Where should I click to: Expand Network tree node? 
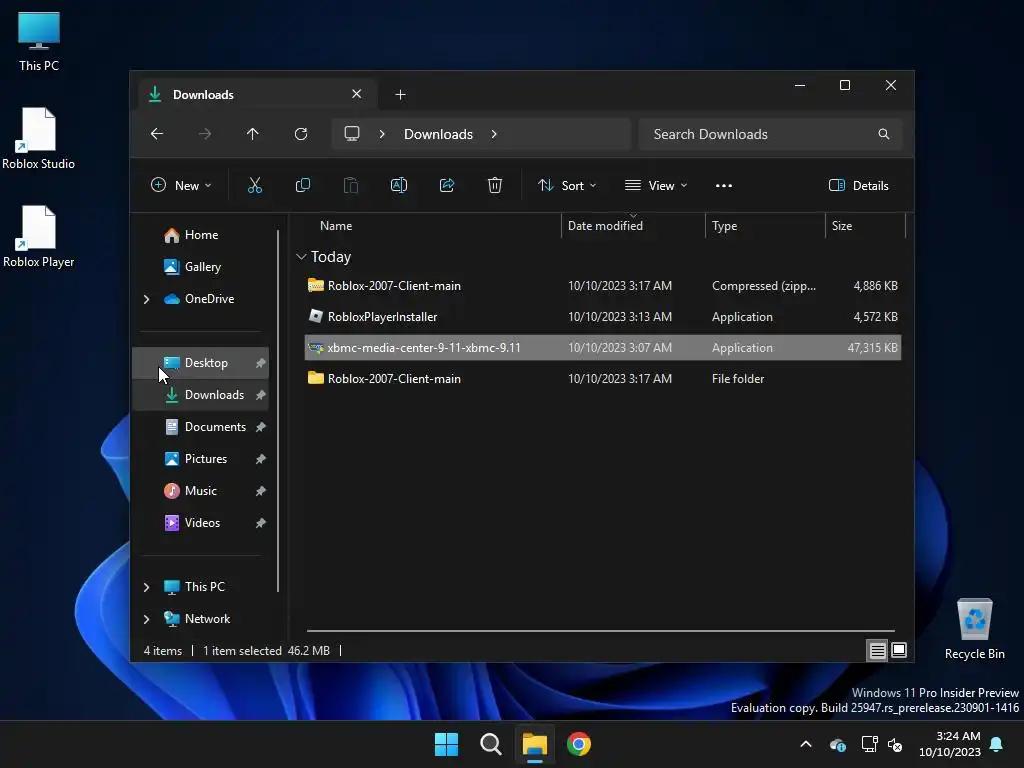click(x=146, y=619)
